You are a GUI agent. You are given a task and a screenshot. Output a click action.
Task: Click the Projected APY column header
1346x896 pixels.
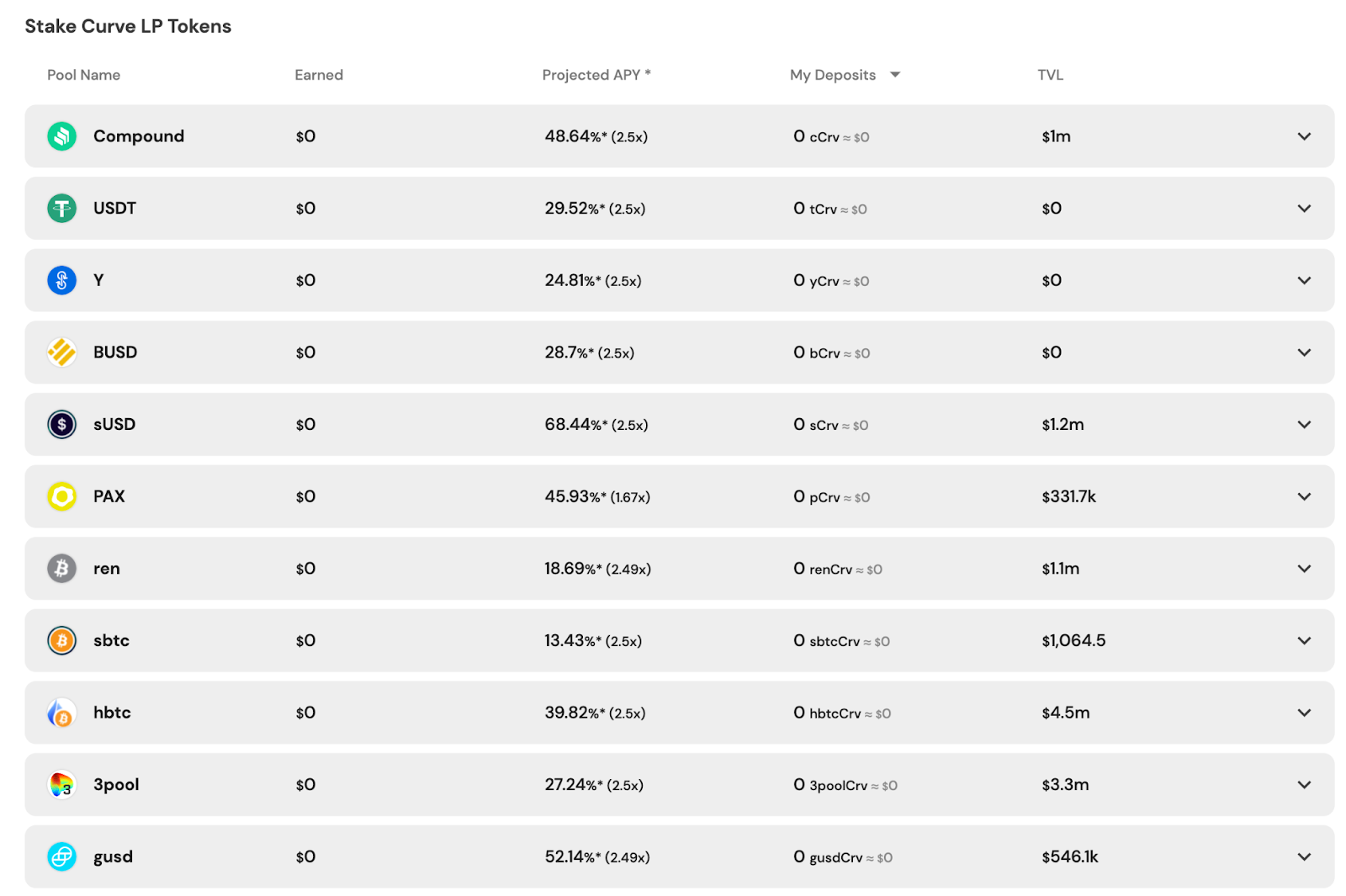click(596, 75)
